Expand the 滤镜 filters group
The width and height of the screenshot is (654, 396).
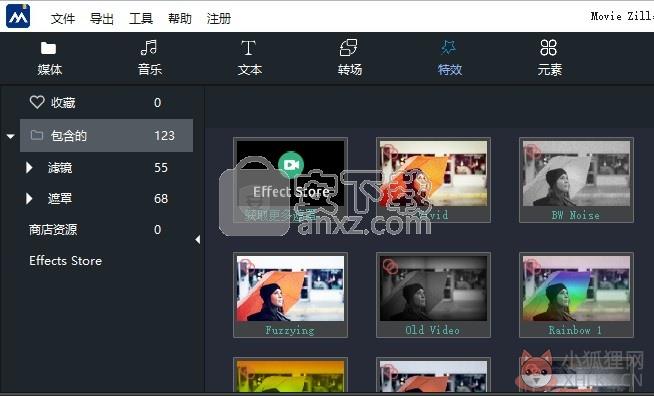[29, 167]
